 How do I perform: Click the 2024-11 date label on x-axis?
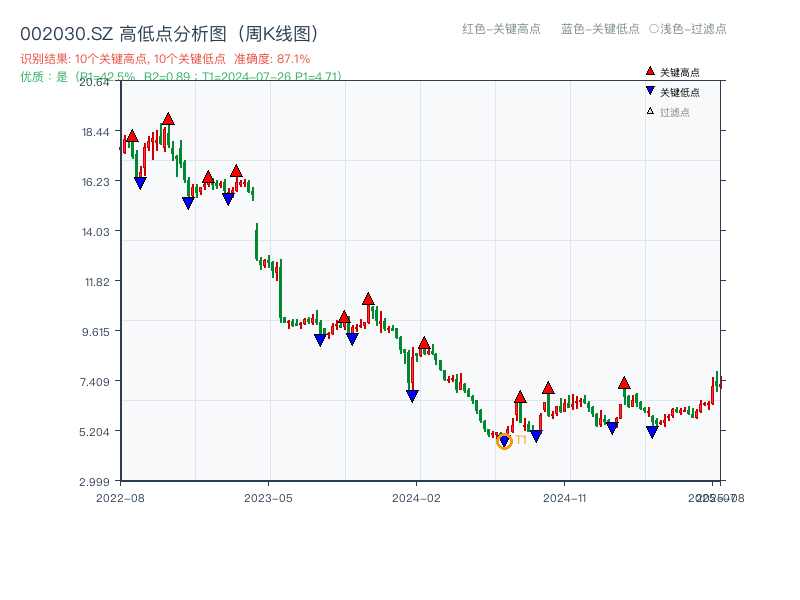(x=564, y=497)
